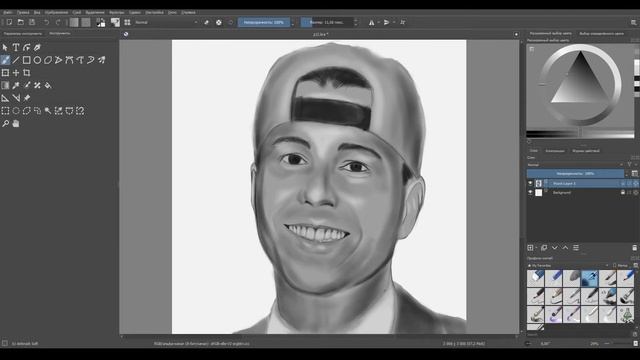Select the Ellipse shape tool
The width and height of the screenshot is (640, 360).
(37, 60)
